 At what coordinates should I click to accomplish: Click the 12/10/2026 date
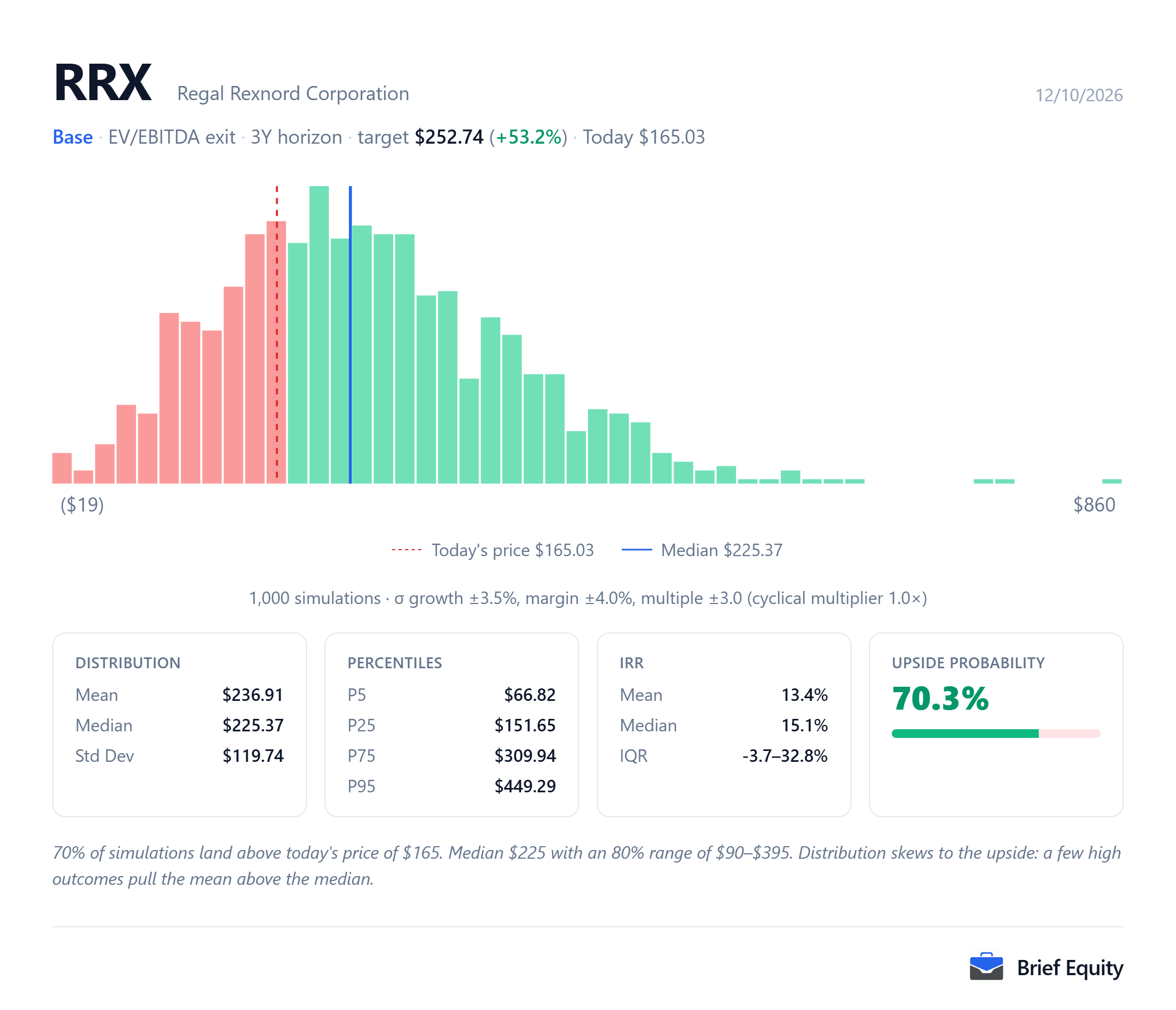pyautogui.click(x=1079, y=95)
